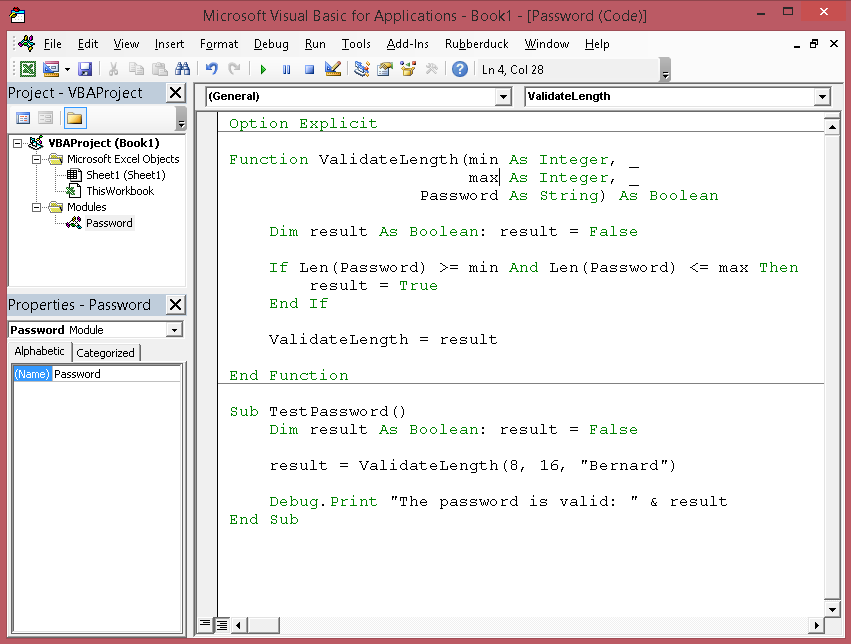Click the View Object icon in Project panel
The height and width of the screenshot is (644, 851).
pyautogui.click(x=46, y=118)
